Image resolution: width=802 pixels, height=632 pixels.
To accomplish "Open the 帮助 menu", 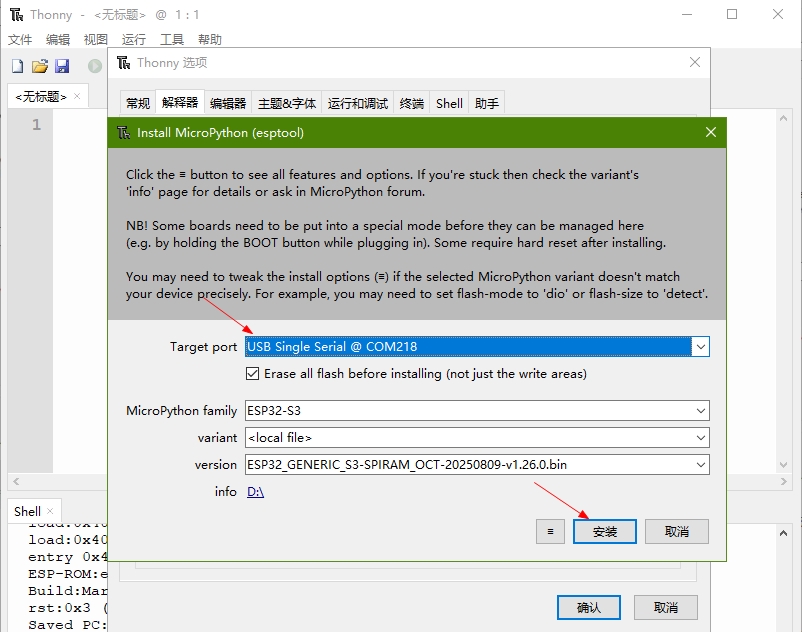I will coord(210,39).
